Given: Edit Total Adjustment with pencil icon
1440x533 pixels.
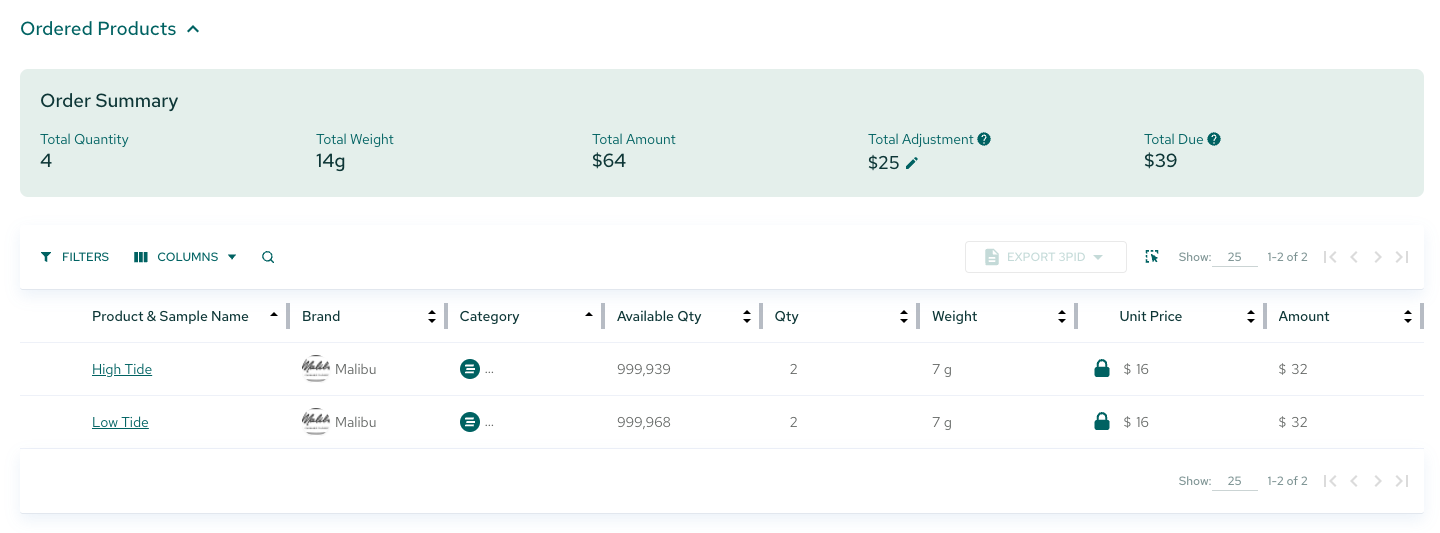Looking at the screenshot, I should coord(912,163).
